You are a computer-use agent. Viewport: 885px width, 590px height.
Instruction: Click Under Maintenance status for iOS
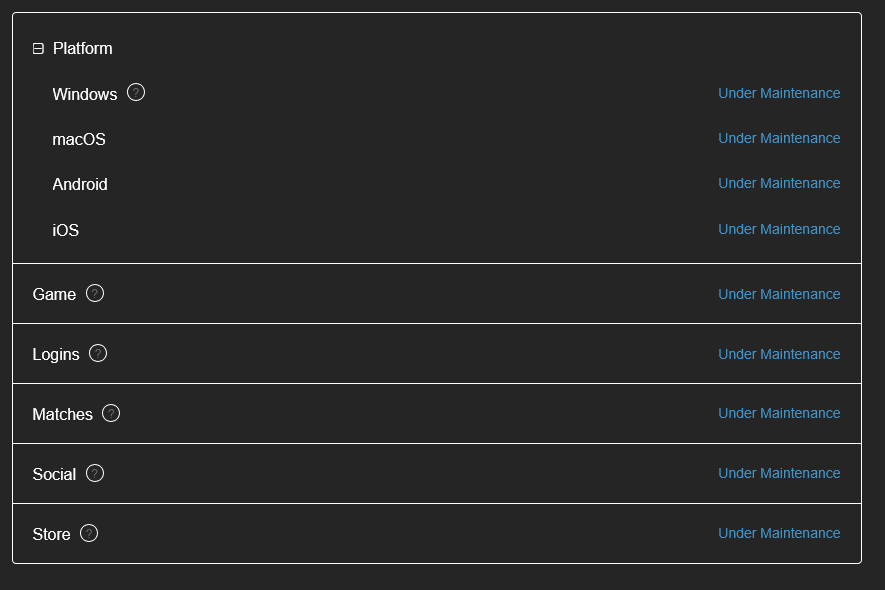point(779,229)
